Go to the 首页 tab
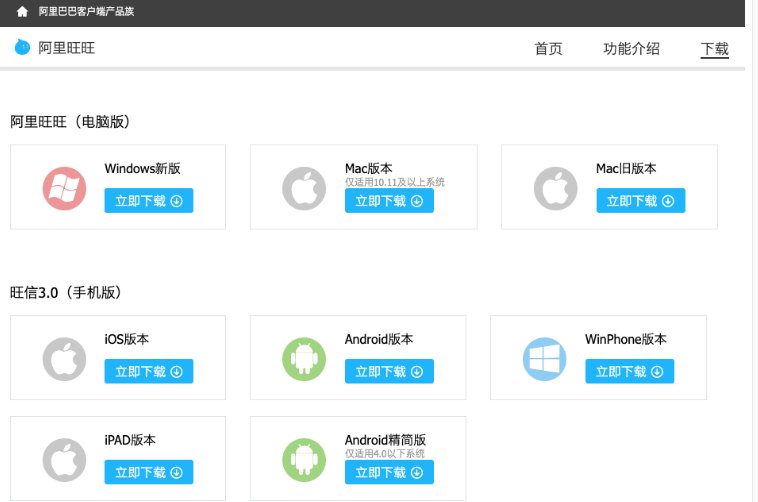758x502 pixels. 548,48
